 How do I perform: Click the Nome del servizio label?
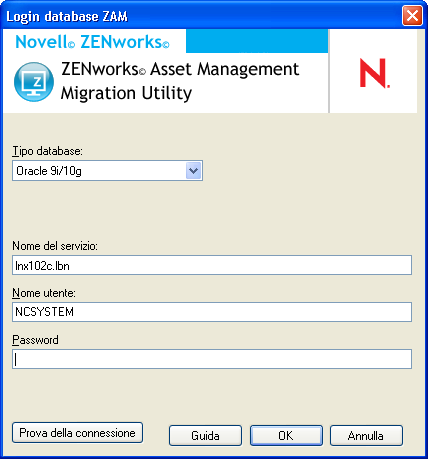click(55, 246)
